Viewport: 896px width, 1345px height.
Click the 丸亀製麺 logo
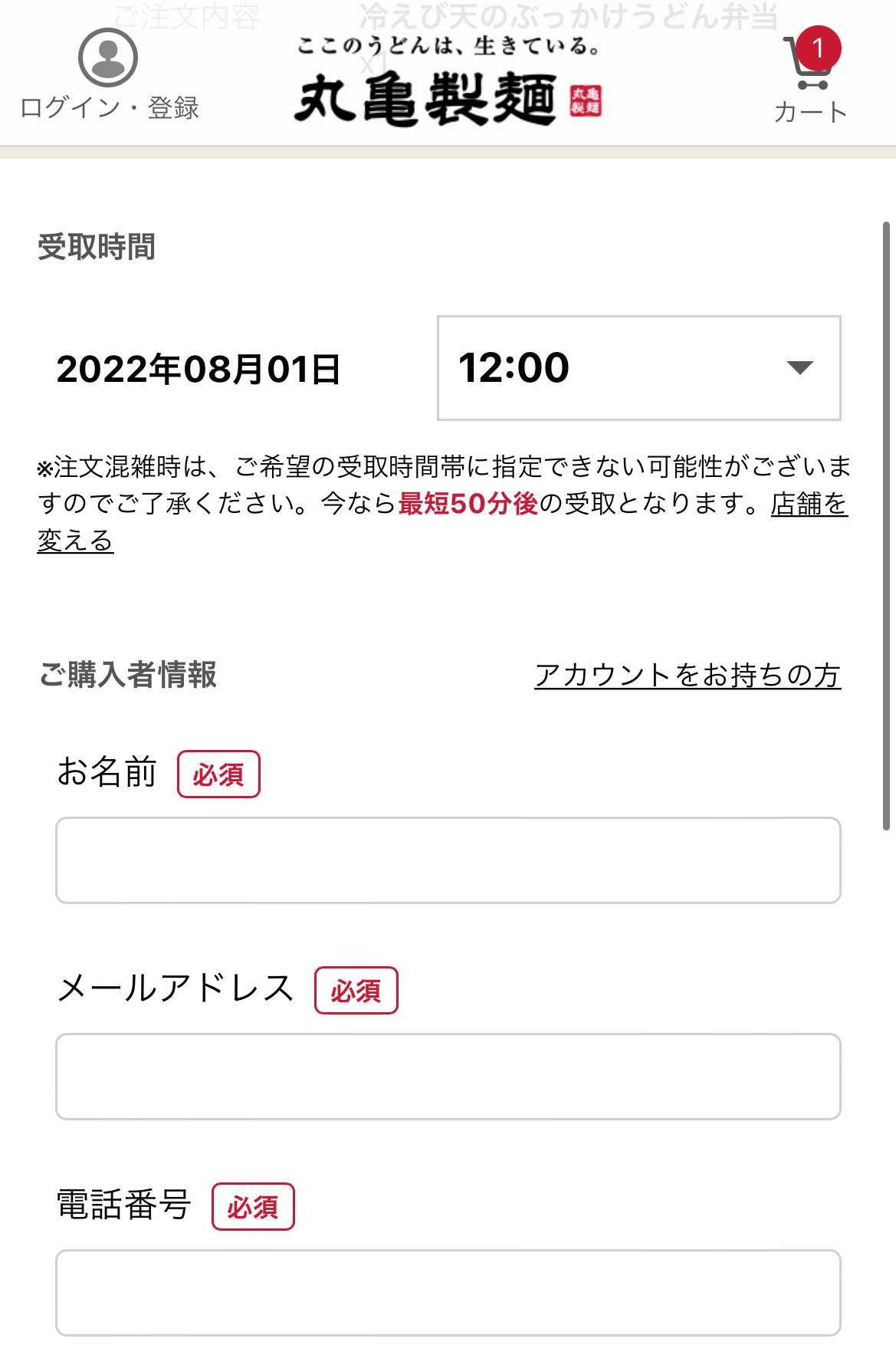pyautogui.click(x=425, y=99)
